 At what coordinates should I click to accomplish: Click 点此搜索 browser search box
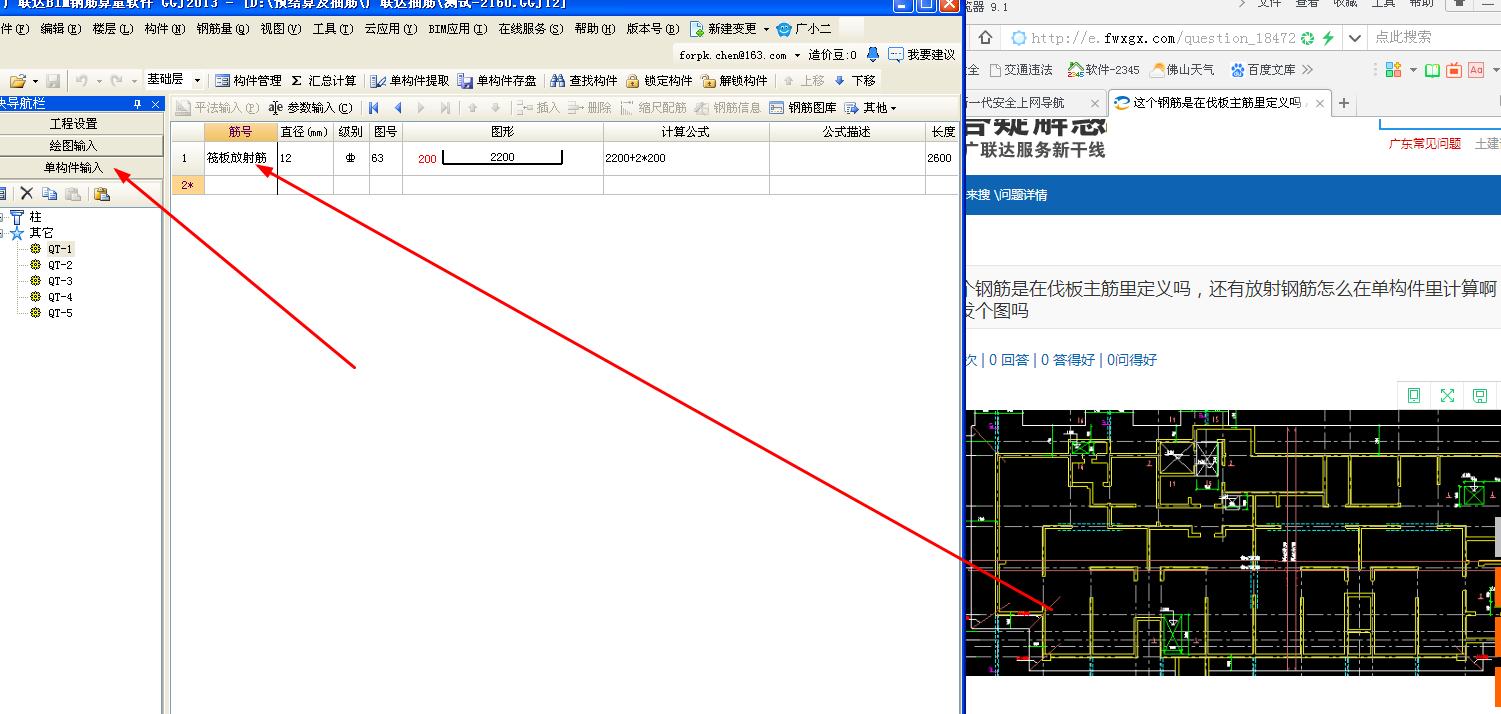[x=1434, y=37]
